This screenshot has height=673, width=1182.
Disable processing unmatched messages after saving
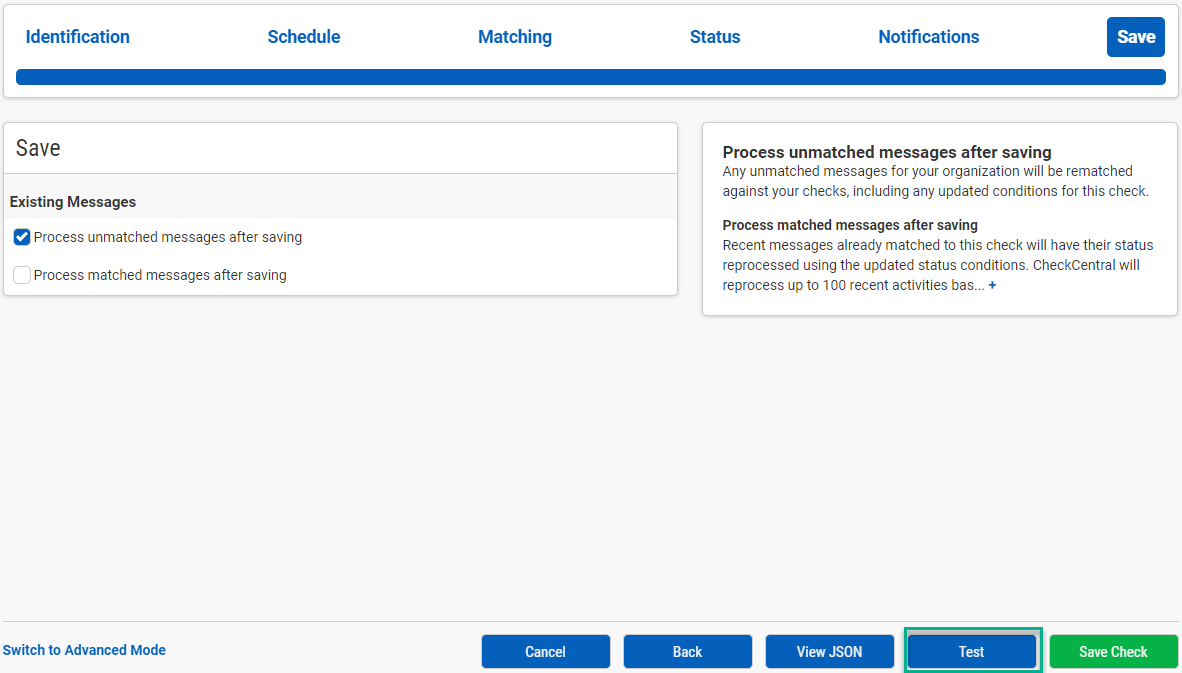tap(21, 237)
